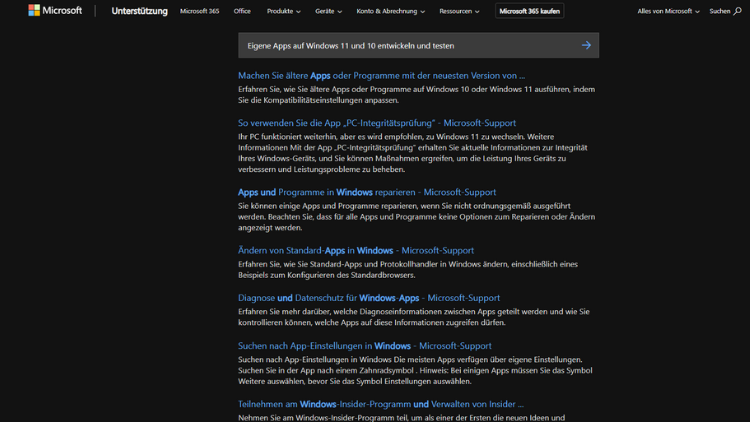
Task: Expand the Konto & Abrechnung dropdown
Action: pyautogui.click(x=391, y=11)
